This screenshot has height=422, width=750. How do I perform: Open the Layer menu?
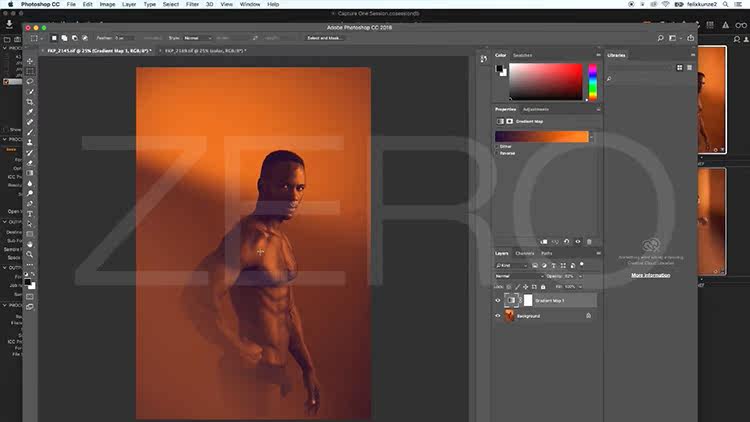pos(129,4)
